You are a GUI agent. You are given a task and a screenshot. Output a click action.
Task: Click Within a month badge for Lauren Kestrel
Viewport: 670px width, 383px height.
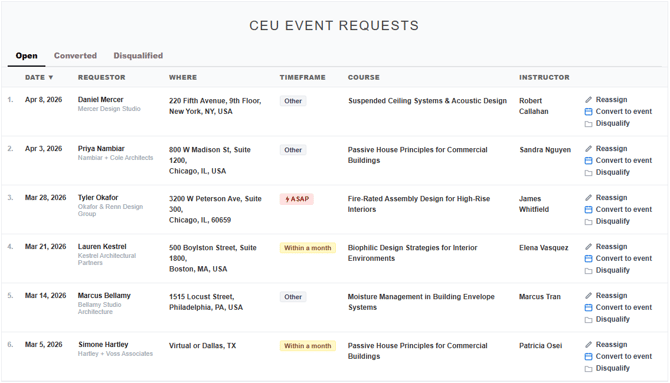pos(308,248)
